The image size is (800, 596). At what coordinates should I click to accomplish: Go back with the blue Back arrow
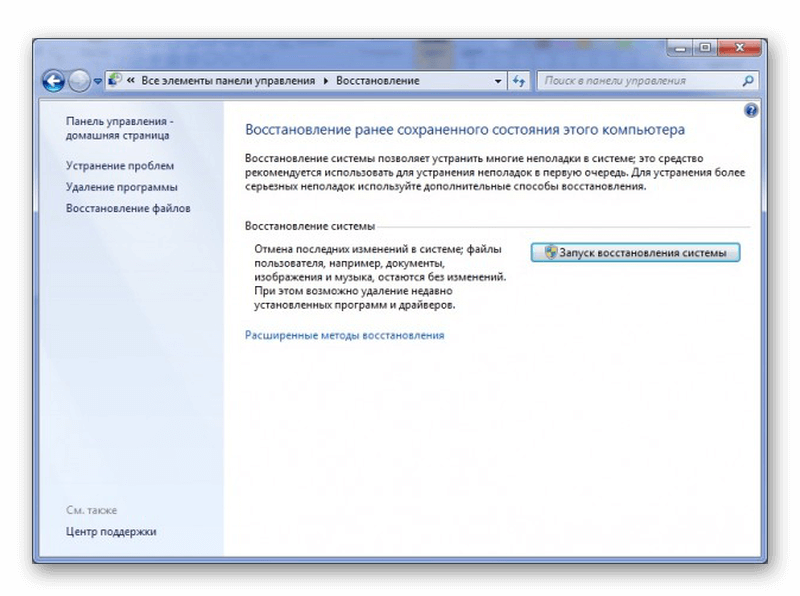tap(54, 81)
